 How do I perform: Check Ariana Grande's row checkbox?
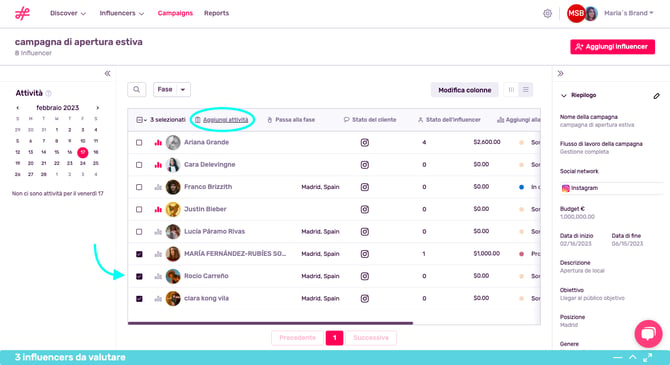[x=139, y=142]
